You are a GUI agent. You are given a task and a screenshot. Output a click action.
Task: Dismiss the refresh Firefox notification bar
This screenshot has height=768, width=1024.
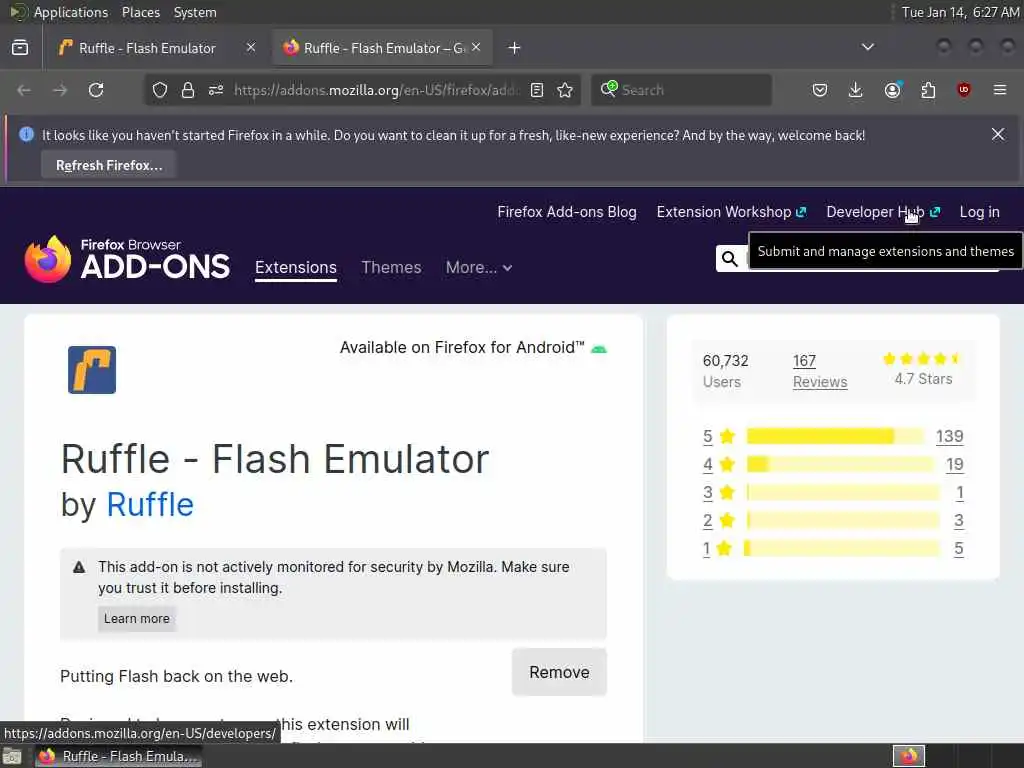(x=998, y=135)
